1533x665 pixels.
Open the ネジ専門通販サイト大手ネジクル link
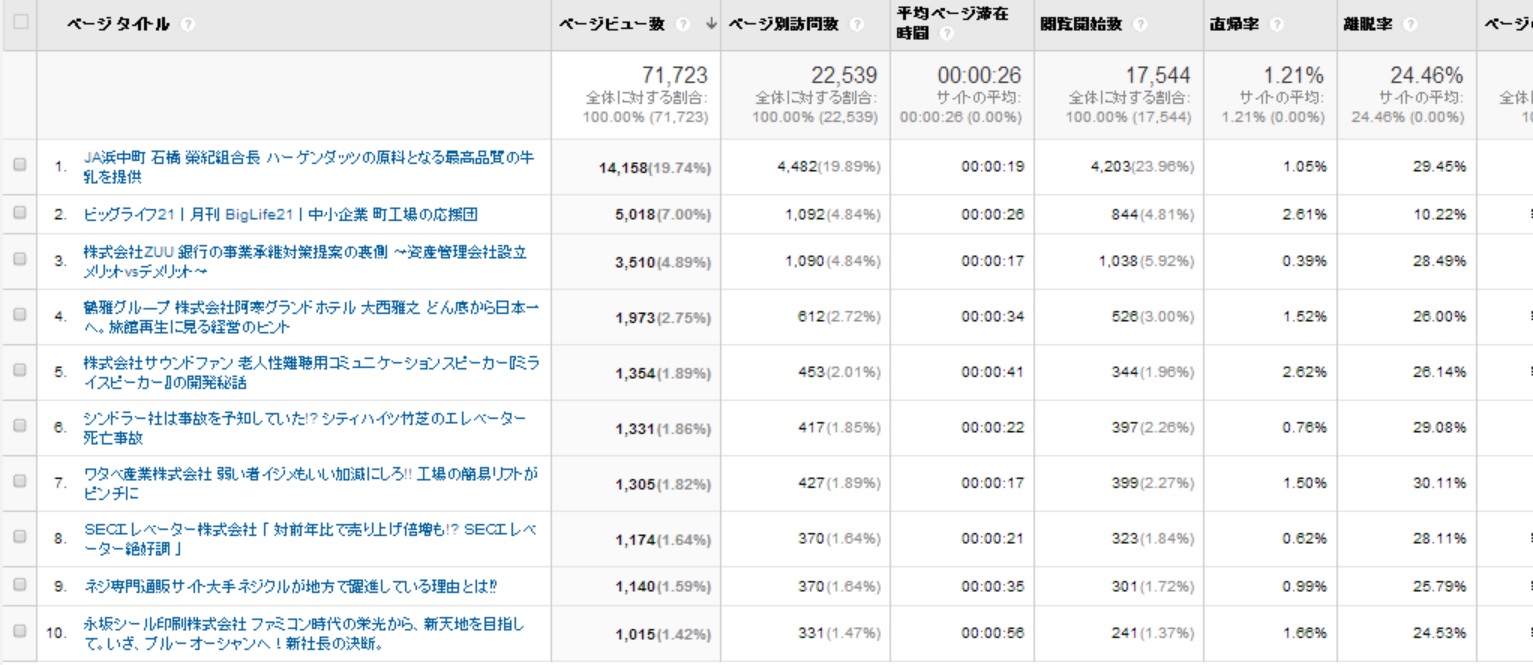(x=291, y=585)
